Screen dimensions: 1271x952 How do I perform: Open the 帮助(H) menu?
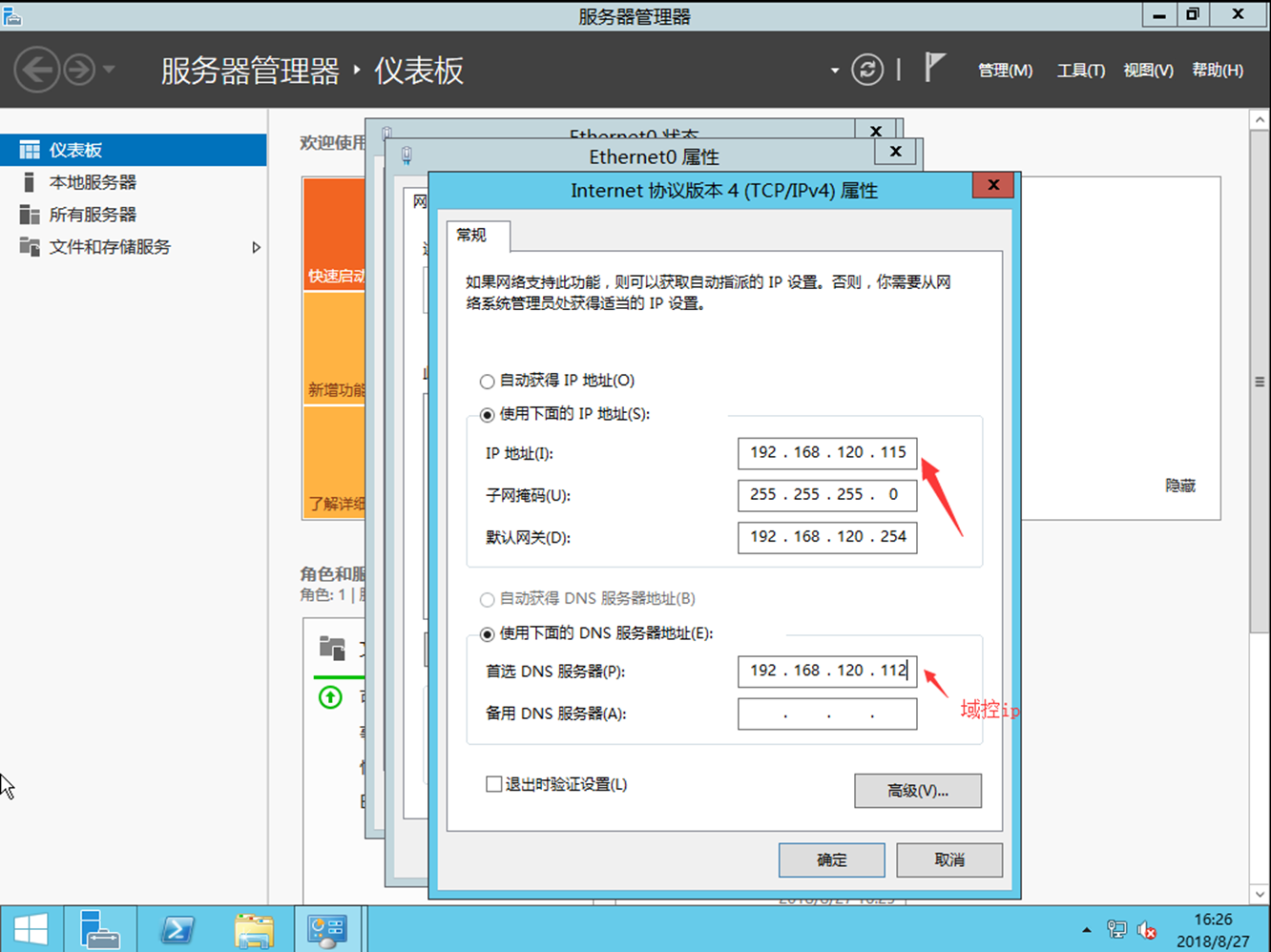pyautogui.click(x=1218, y=71)
